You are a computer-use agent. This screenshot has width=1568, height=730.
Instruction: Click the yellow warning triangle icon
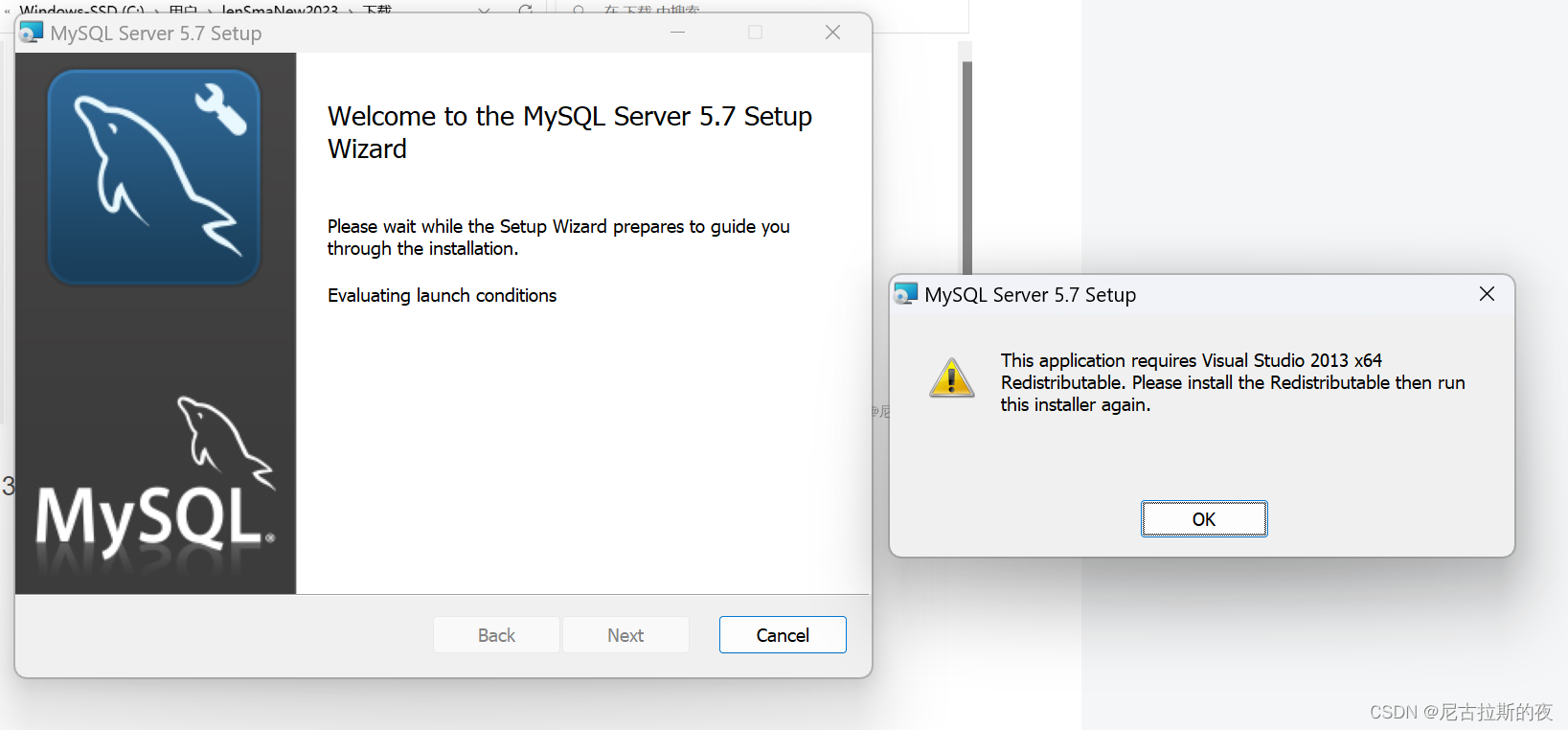pyautogui.click(x=950, y=378)
